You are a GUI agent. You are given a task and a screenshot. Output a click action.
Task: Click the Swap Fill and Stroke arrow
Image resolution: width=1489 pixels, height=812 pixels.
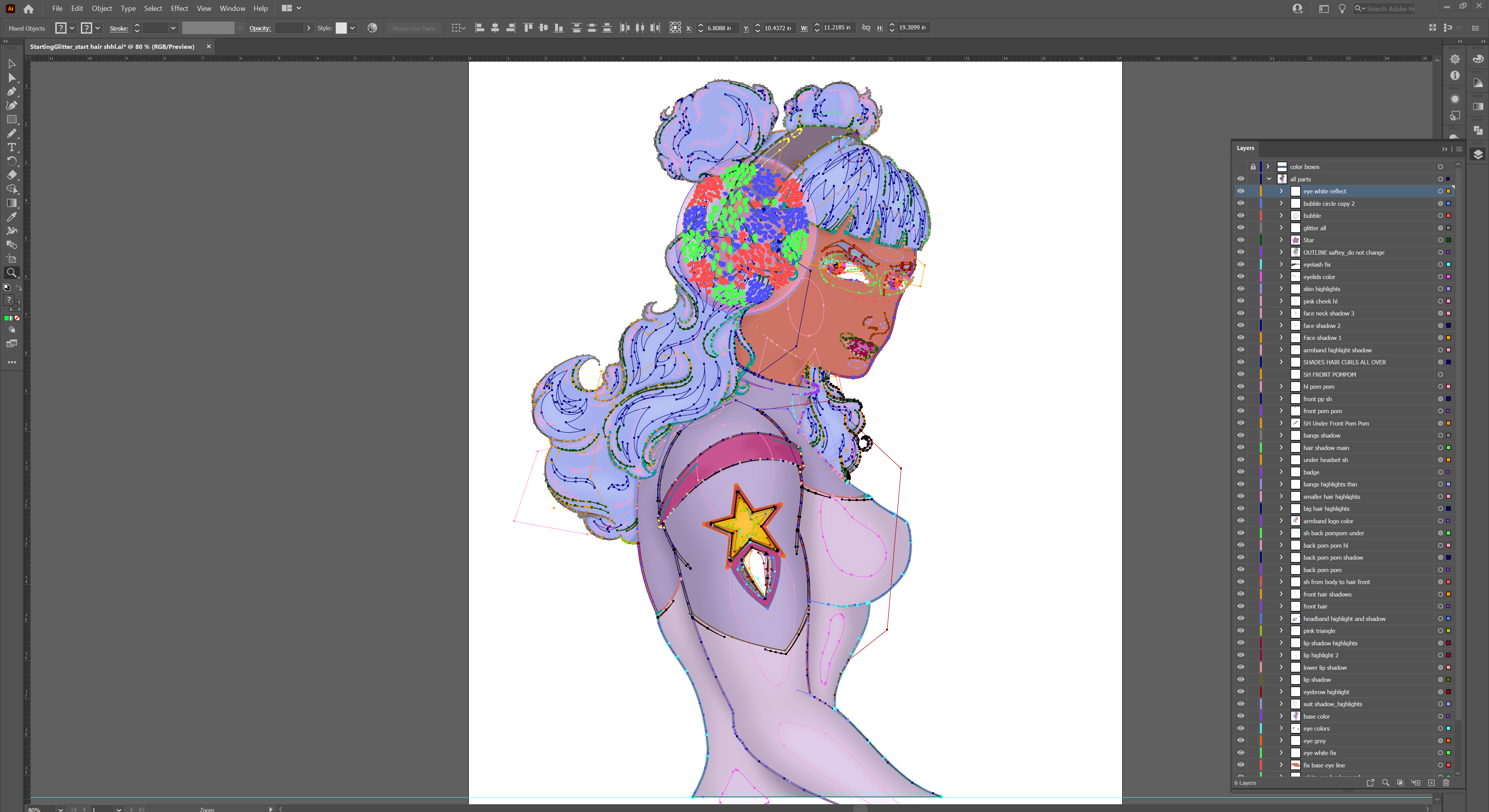coord(18,287)
